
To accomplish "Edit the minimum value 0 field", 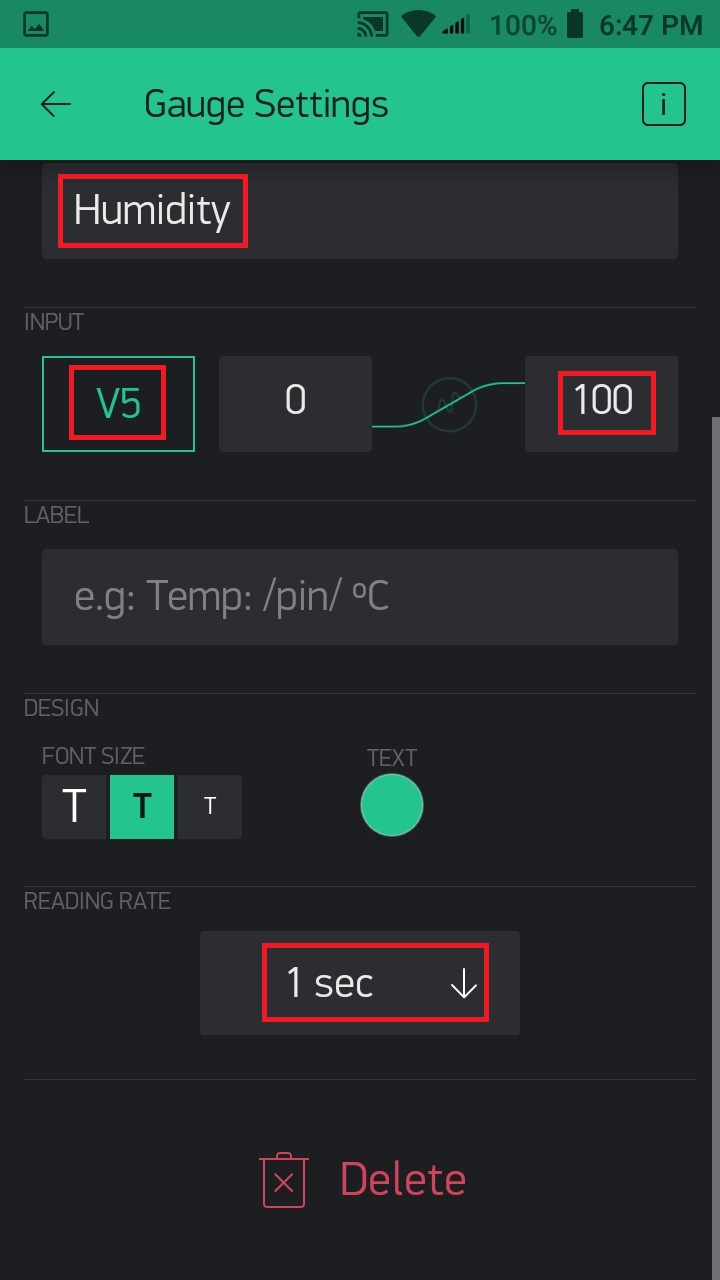I will [295, 403].
